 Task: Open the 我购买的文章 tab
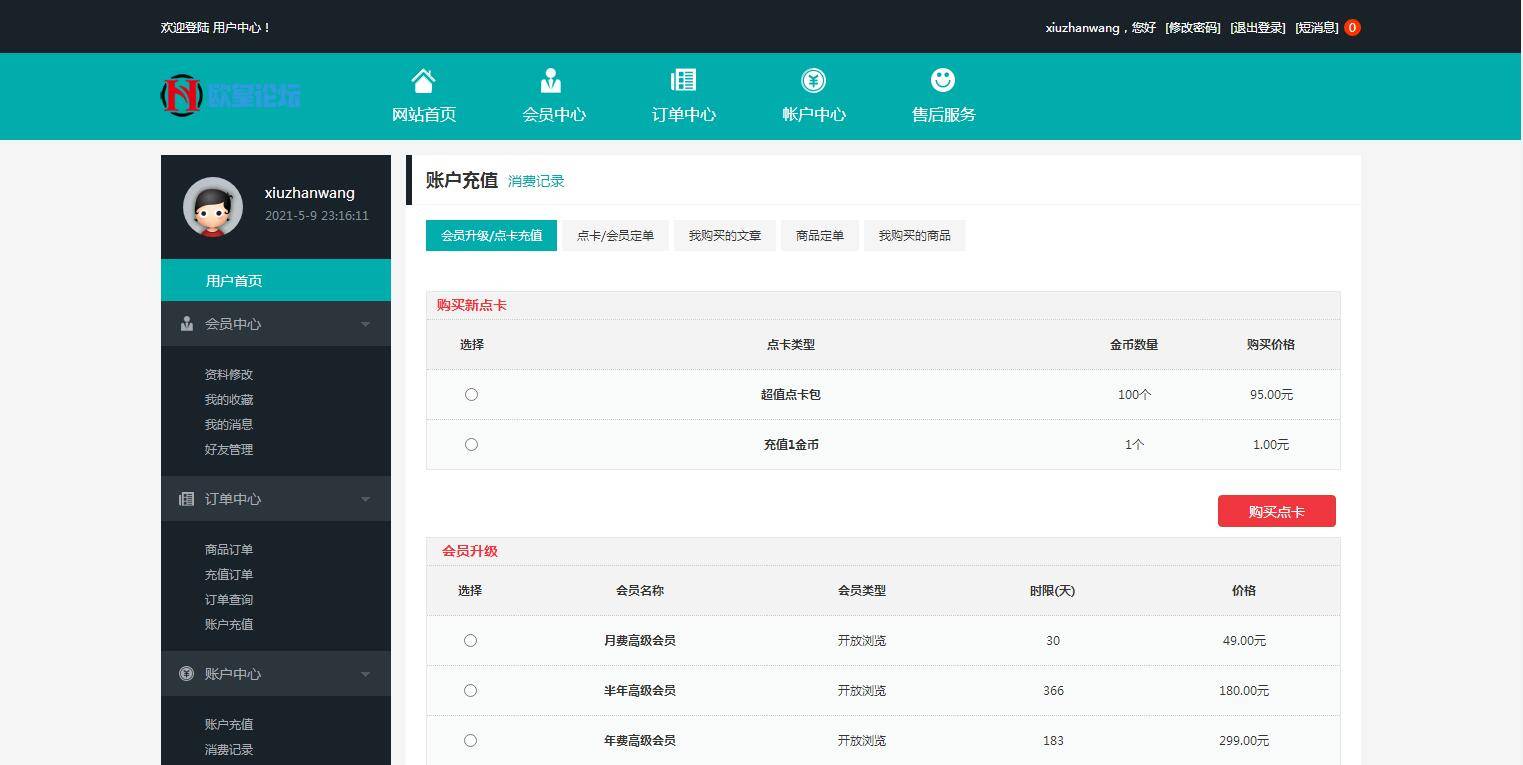[723, 235]
